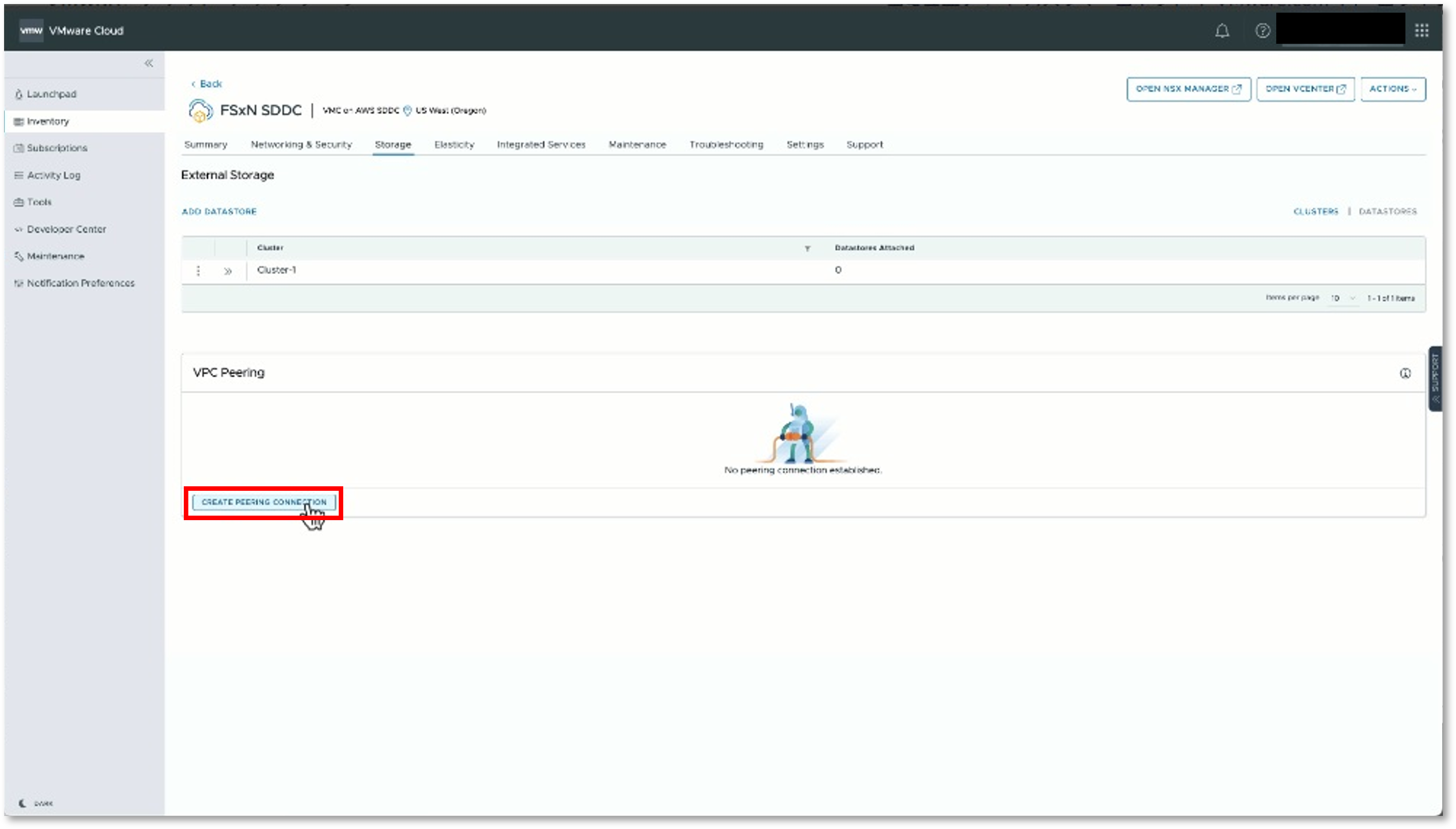Open the Integrated Services tab
1456x829 pixels.
point(541,144)
